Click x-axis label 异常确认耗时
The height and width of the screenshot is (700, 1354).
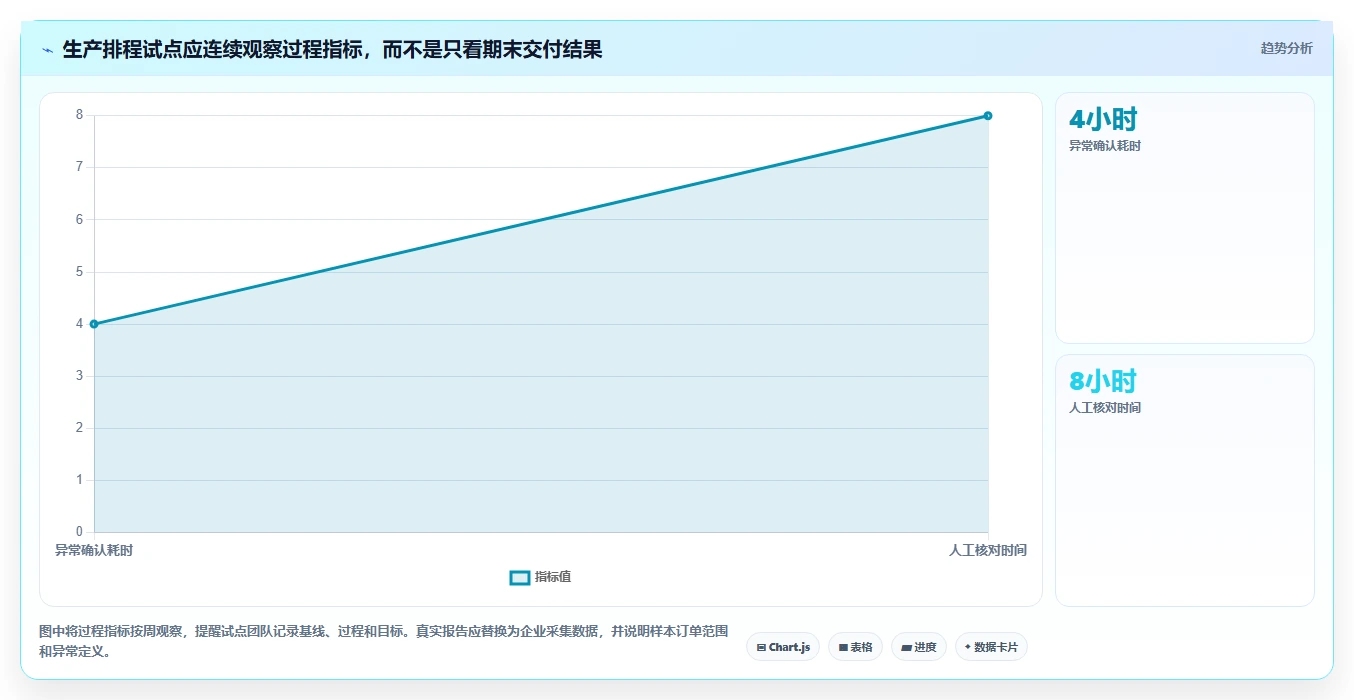(x=94, y=550)
